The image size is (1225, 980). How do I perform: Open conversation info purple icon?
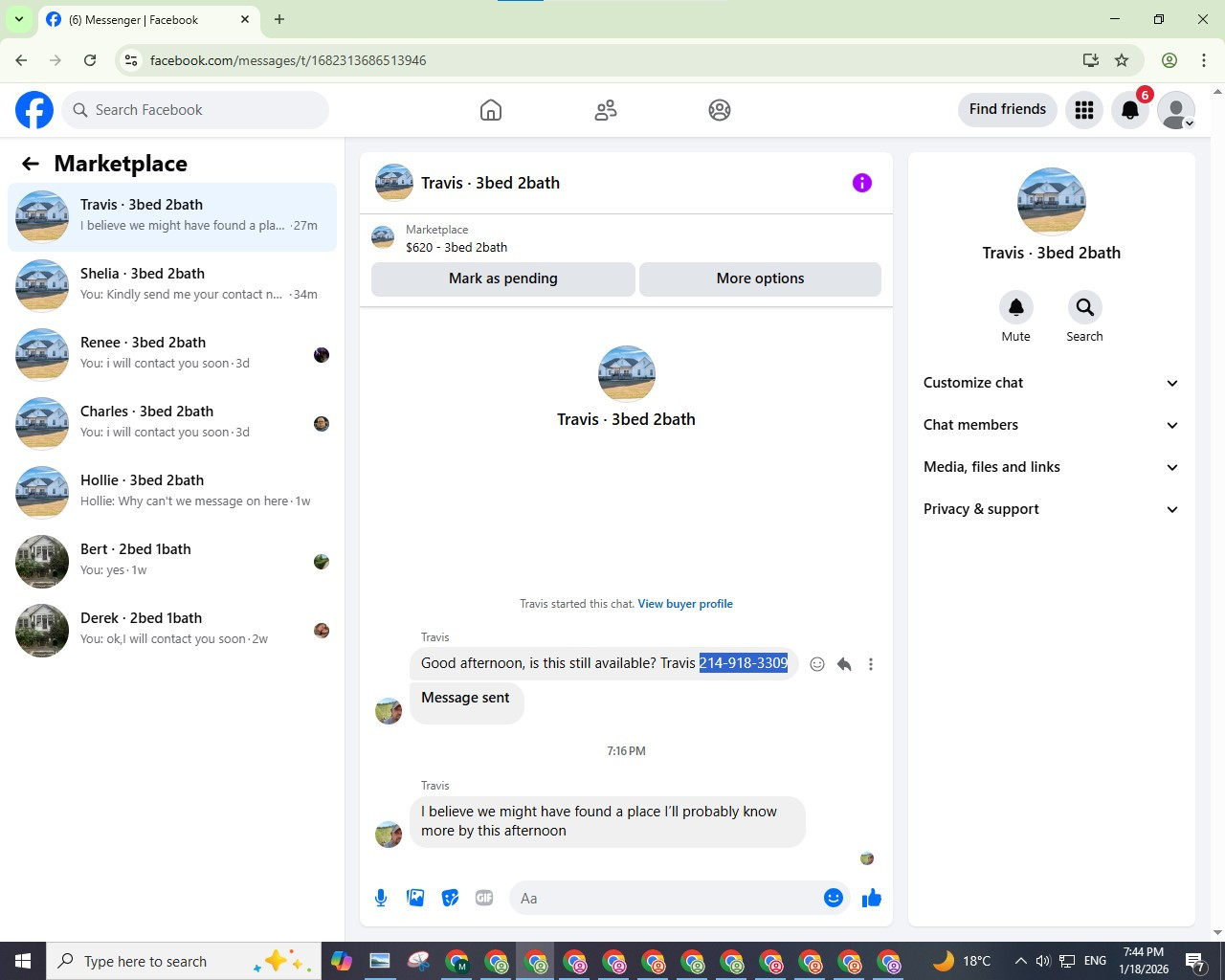coord(862,183)
